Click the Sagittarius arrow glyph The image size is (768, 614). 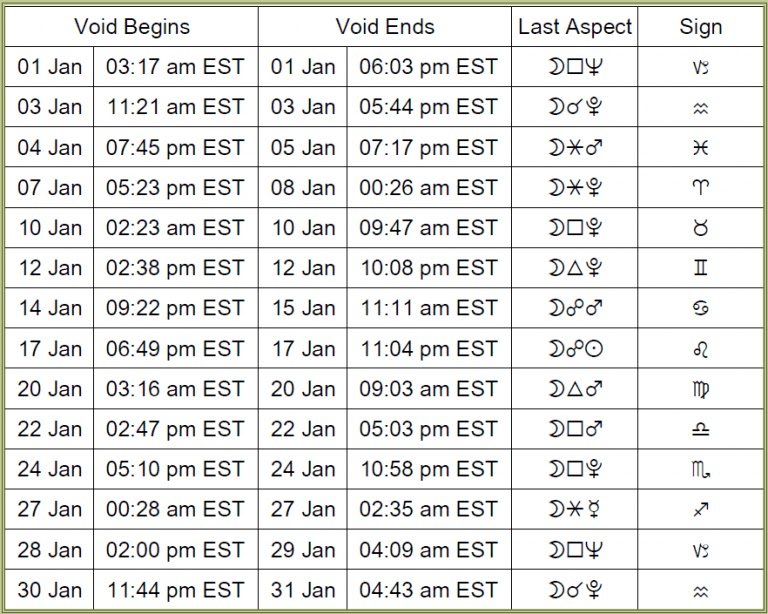700,510
